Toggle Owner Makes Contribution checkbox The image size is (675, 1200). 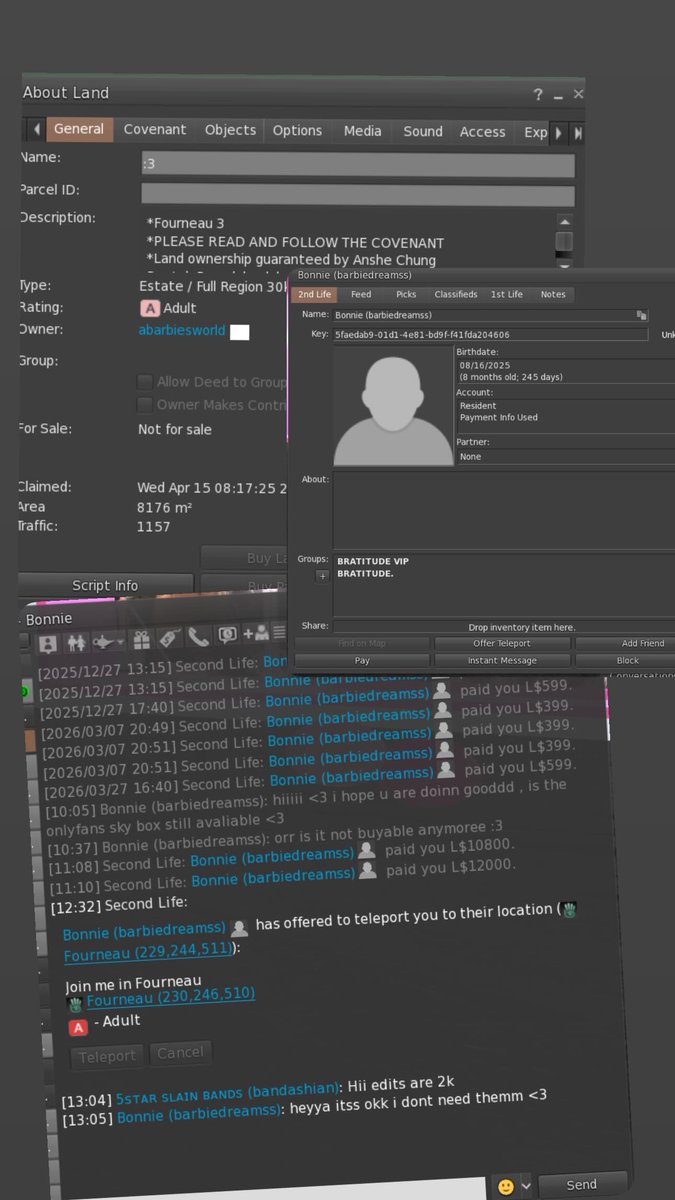(x=145, y=405)
